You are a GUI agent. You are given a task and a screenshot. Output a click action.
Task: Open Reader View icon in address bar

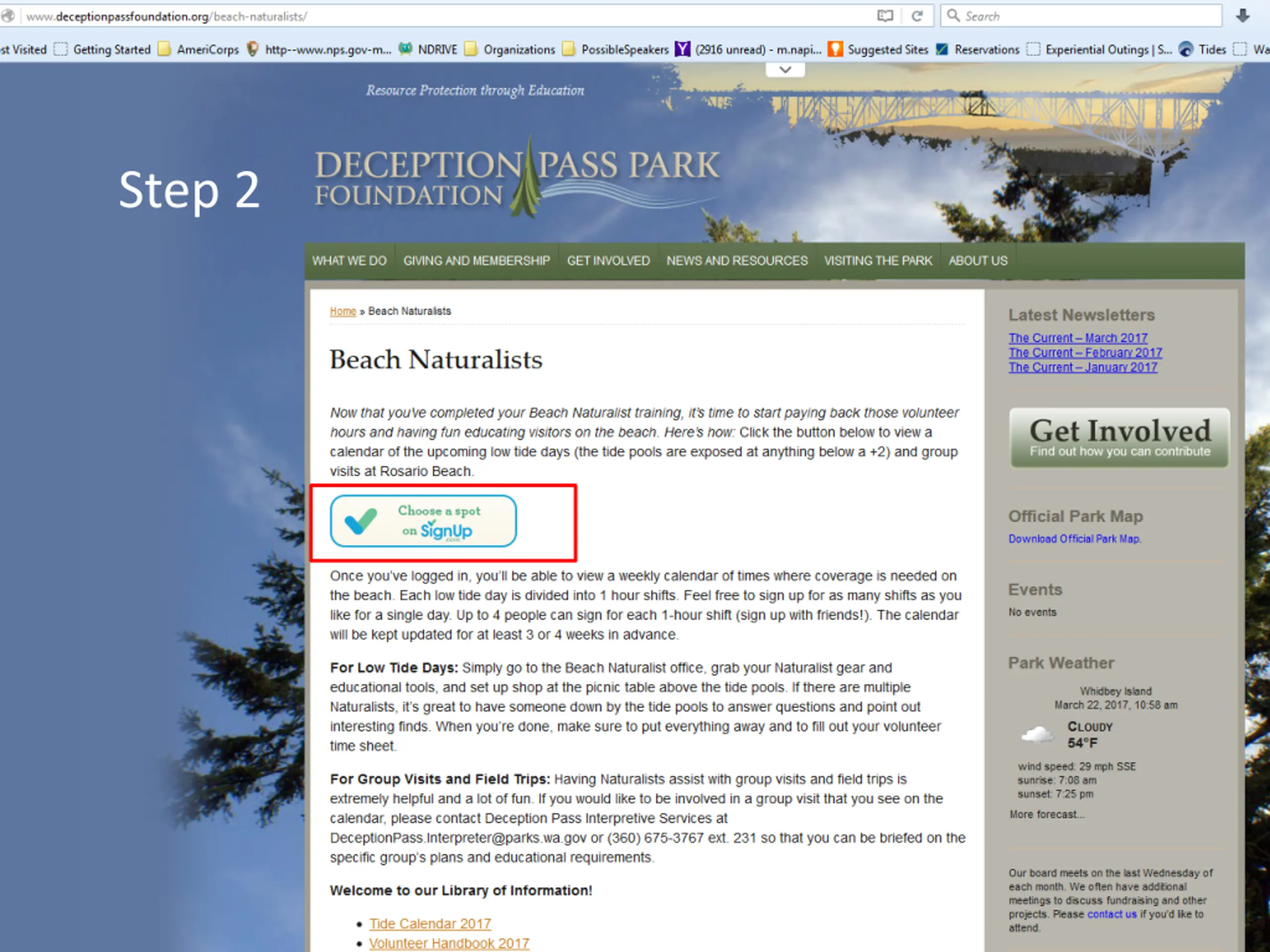pos(886,16)
